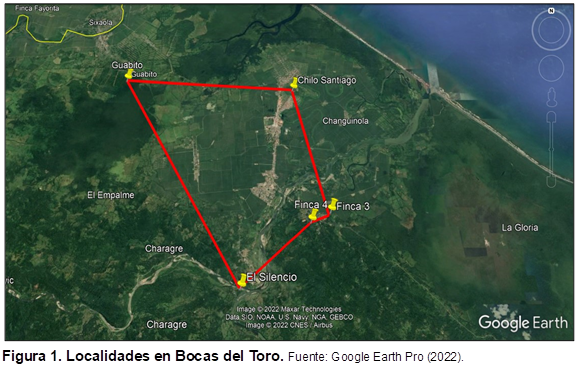Click the Sixaola town label
Viewport: 585px width, 377px height.
(101, 22)
